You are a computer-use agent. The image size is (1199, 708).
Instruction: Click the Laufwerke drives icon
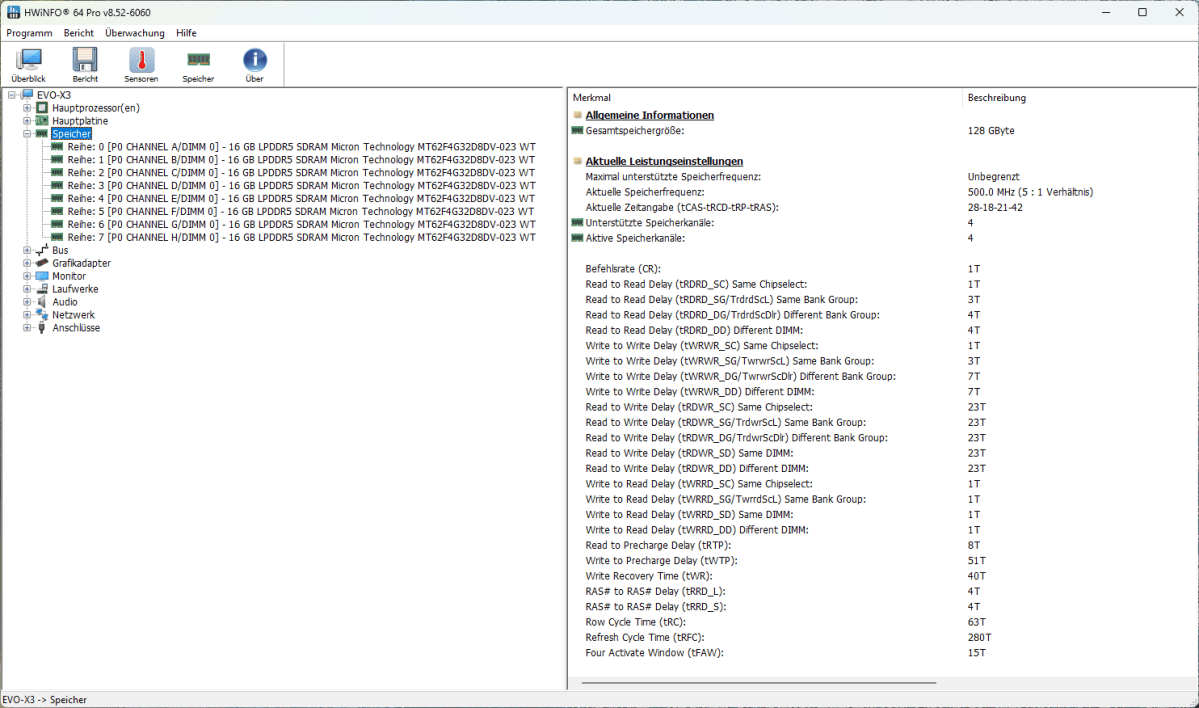coord(42,289)
